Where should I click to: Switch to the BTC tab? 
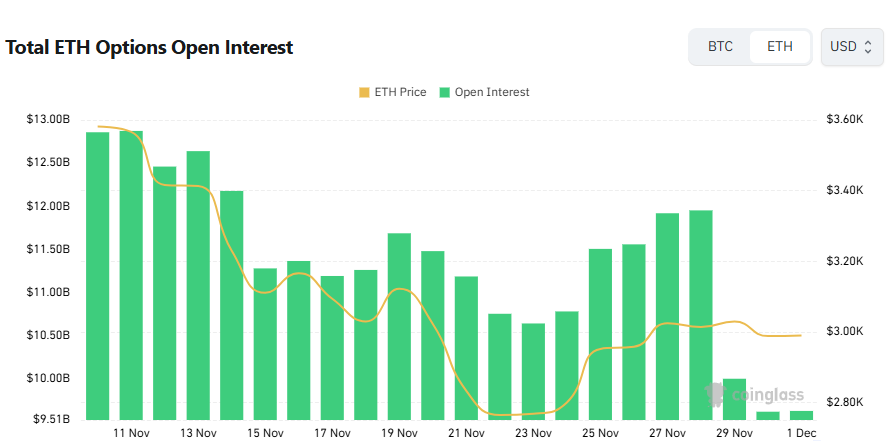[x=720, y=47]
